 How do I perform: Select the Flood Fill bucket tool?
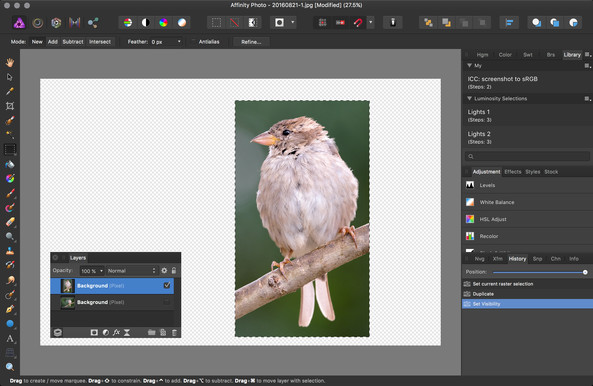coord(10,164)
